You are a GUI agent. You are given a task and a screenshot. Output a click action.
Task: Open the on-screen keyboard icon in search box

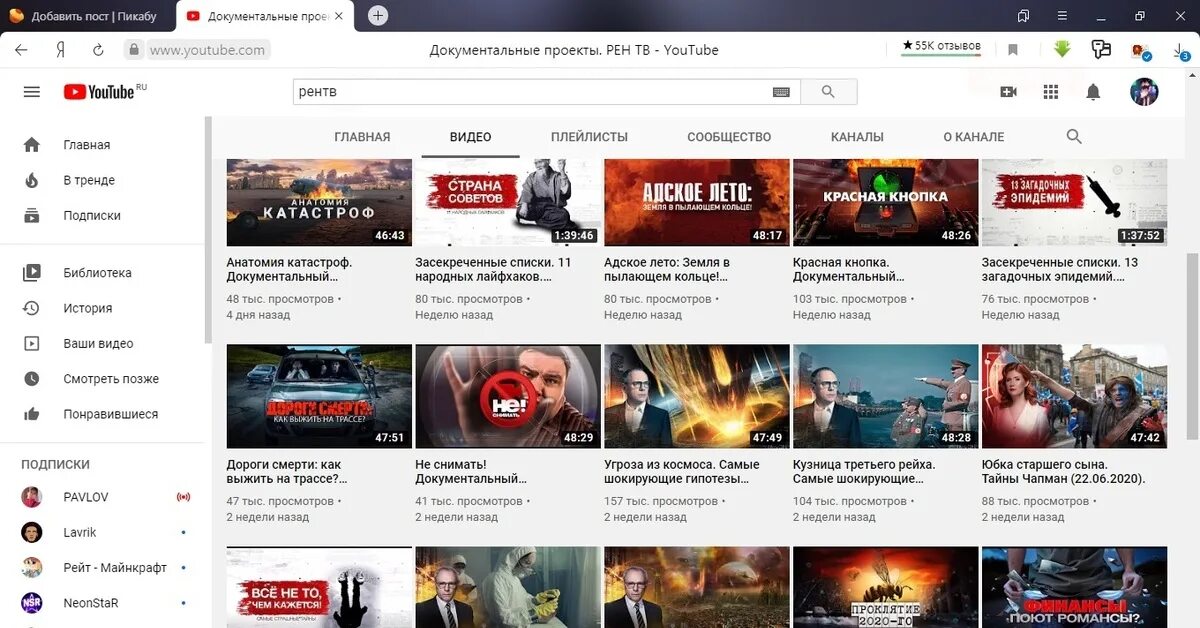(782, 92)
